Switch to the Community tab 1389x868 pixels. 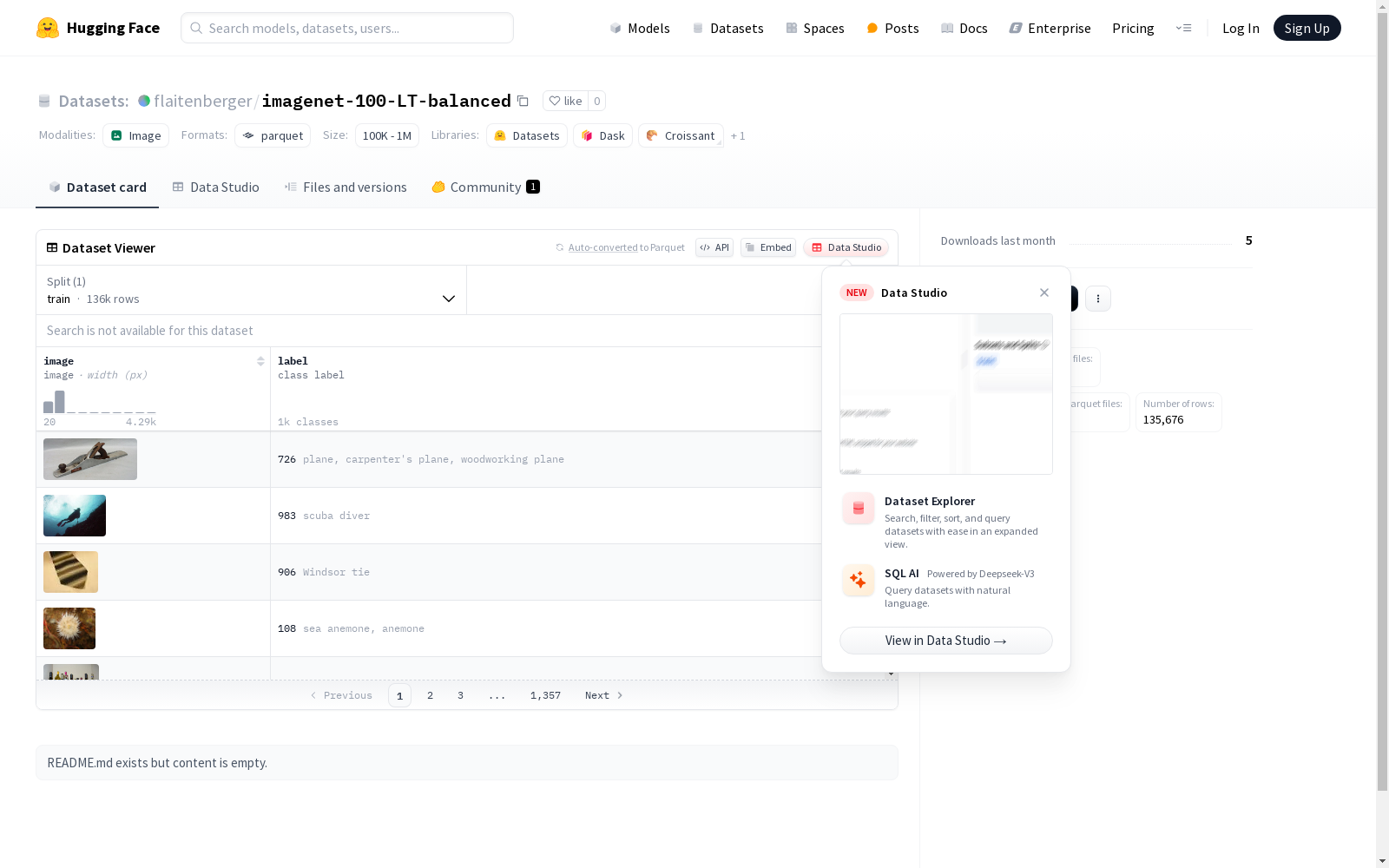485,187
